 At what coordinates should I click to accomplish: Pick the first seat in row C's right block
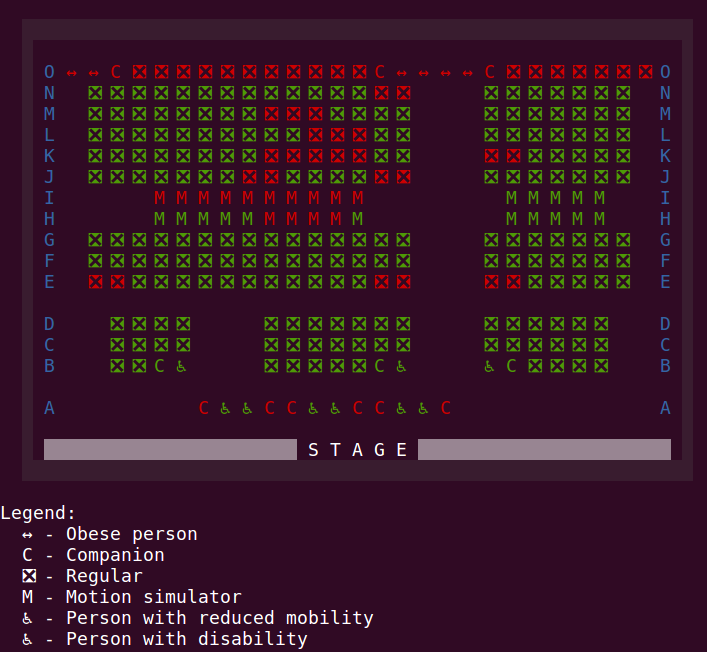tap(491, 345)
